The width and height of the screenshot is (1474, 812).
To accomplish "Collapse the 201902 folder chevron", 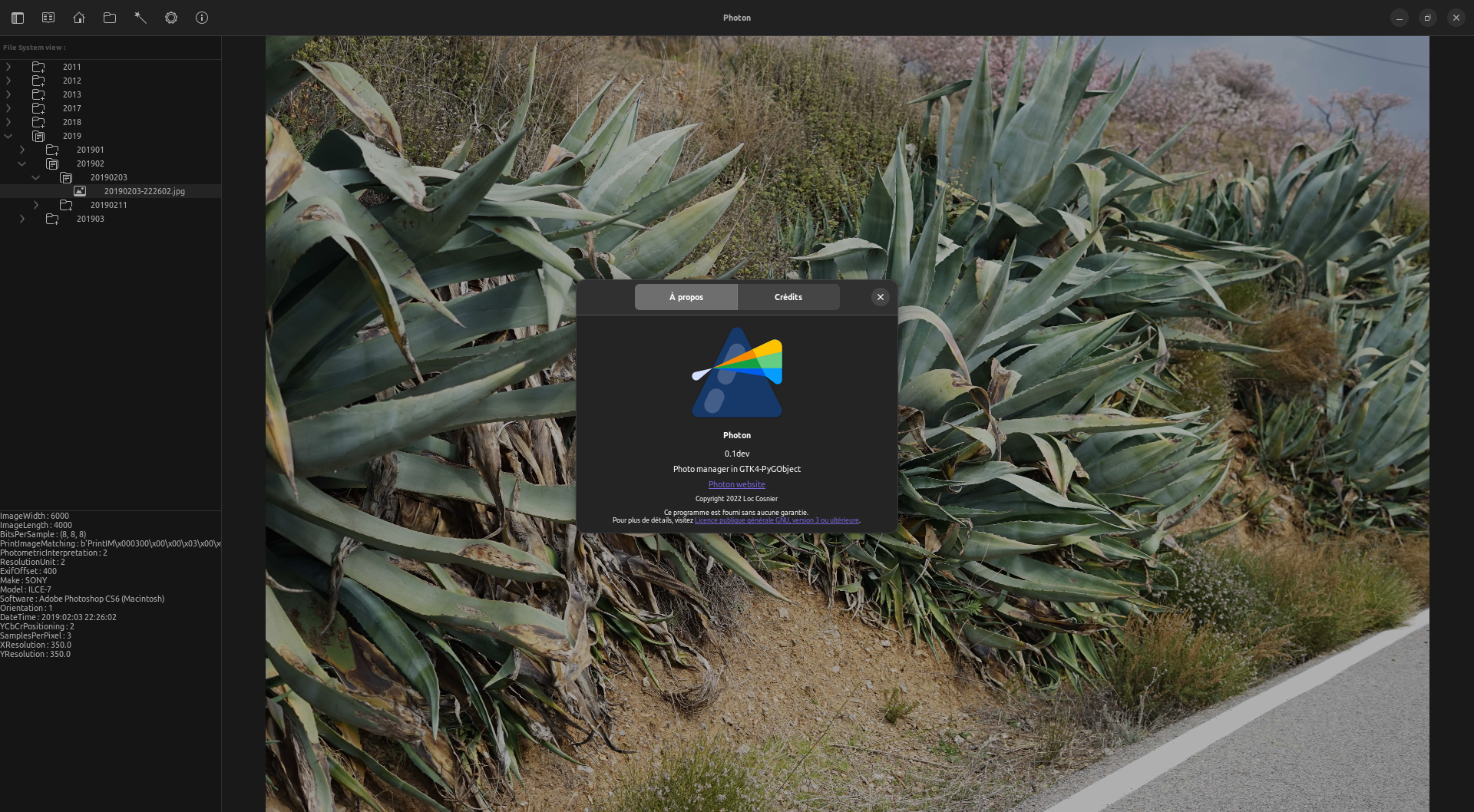I will coord(22,163).
